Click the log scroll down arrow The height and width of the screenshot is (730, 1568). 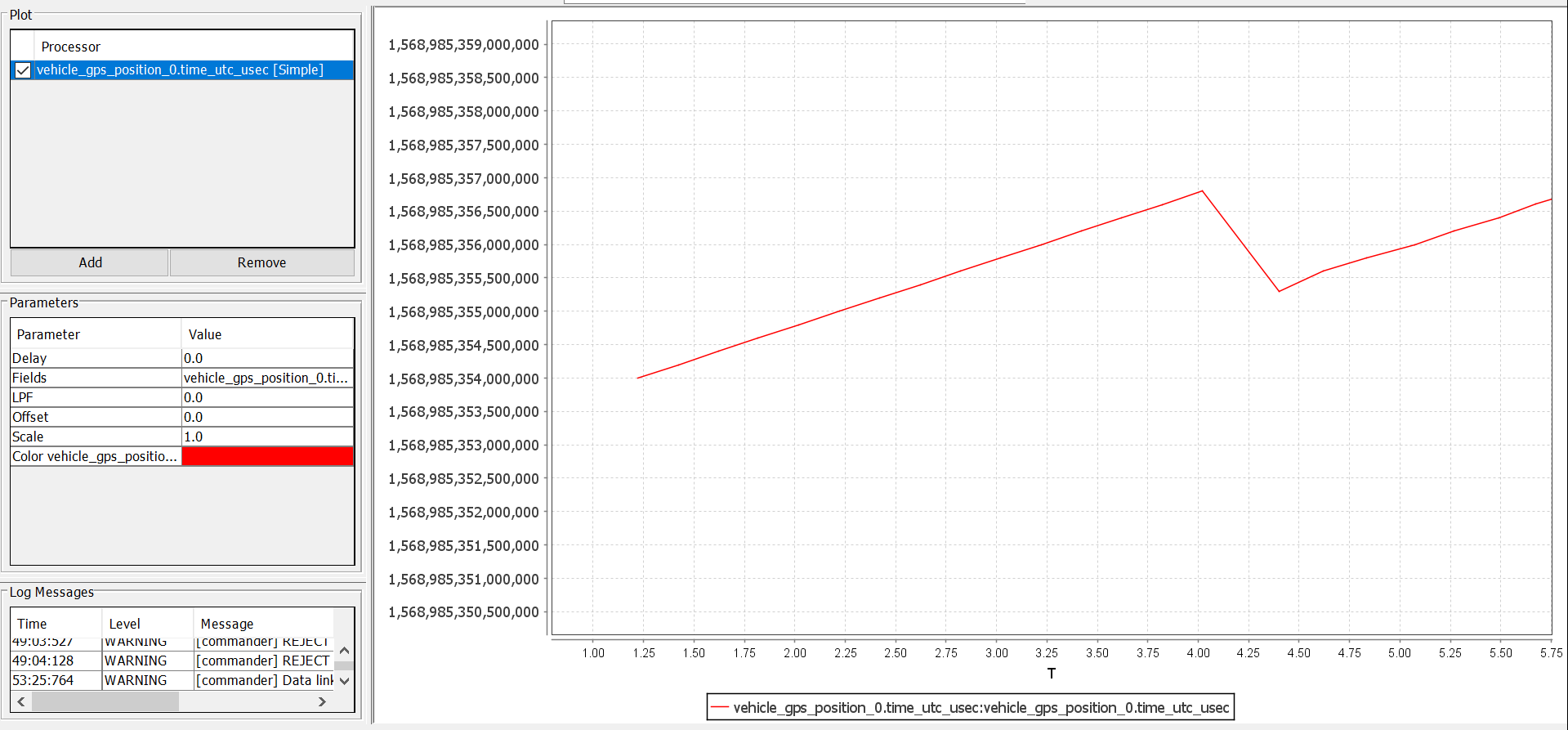(x=344, y=681)
